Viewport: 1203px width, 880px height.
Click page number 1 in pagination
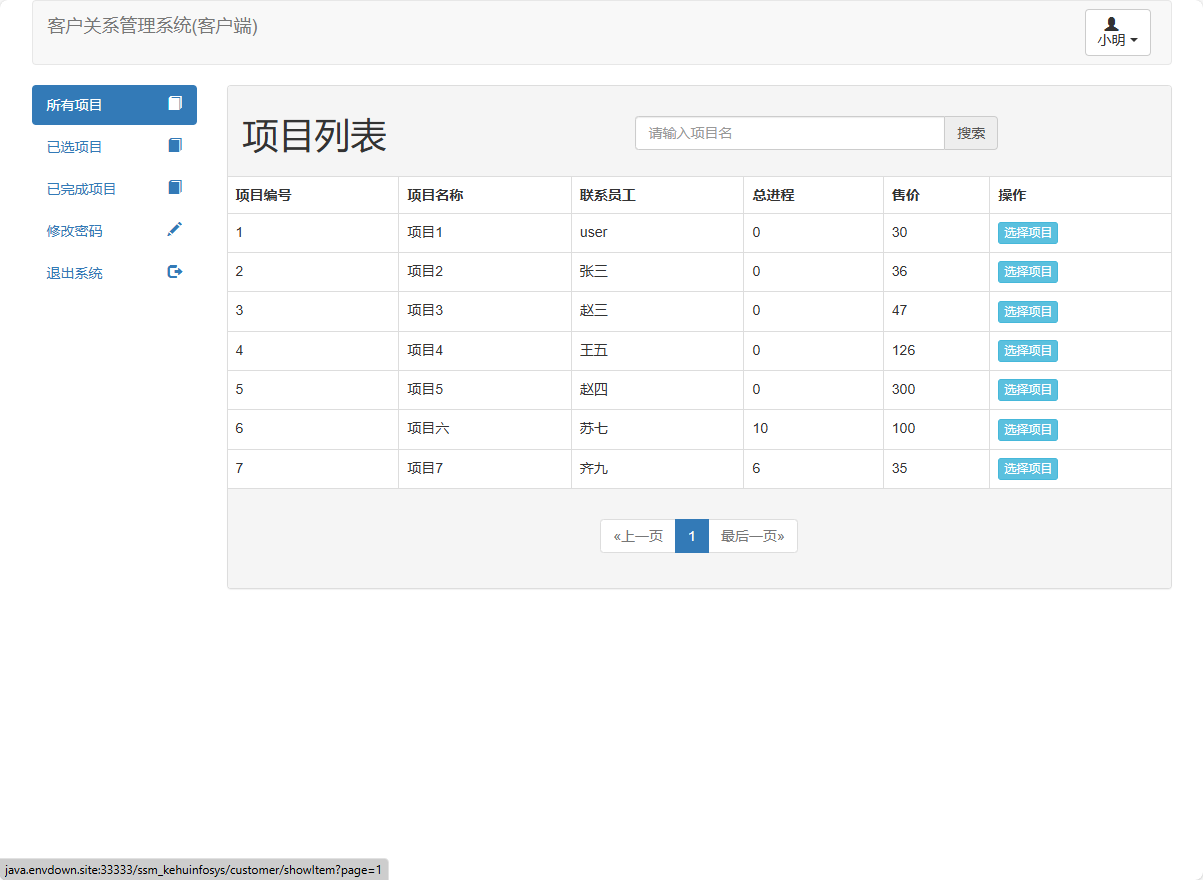pos(691,535)
